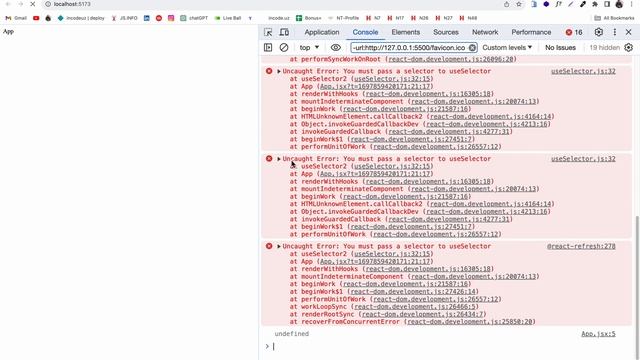The image size is (640, 360).
Task: Switch to the Console tab
Action: coord(365,32)
